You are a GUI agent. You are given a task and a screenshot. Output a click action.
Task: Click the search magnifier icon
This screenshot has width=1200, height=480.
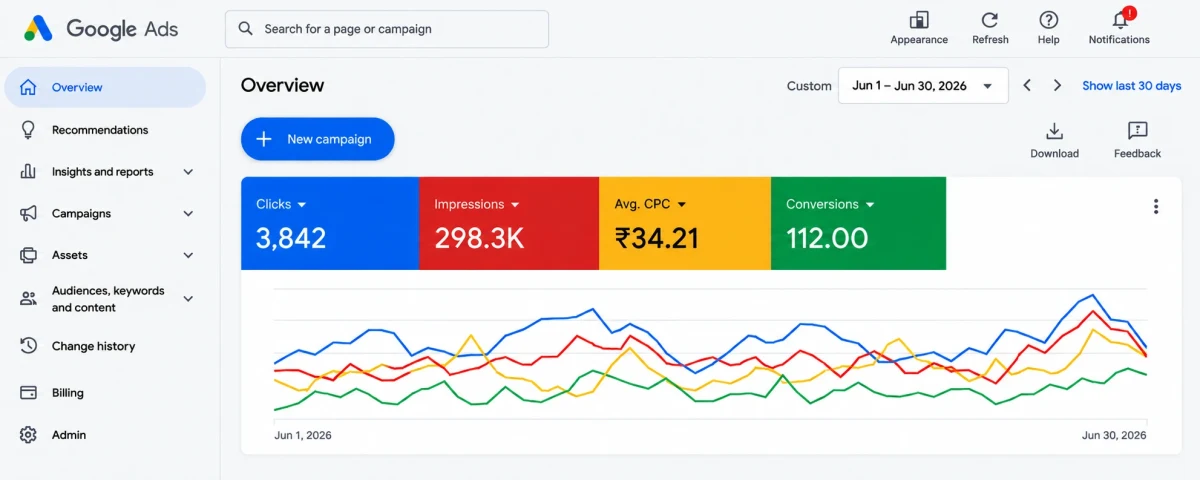[x=246, y=29]
